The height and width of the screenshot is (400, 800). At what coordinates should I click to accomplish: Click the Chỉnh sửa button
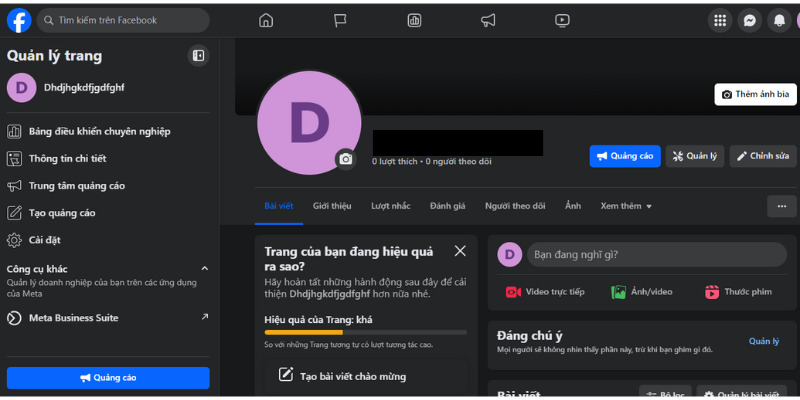(x=763, y=156)
